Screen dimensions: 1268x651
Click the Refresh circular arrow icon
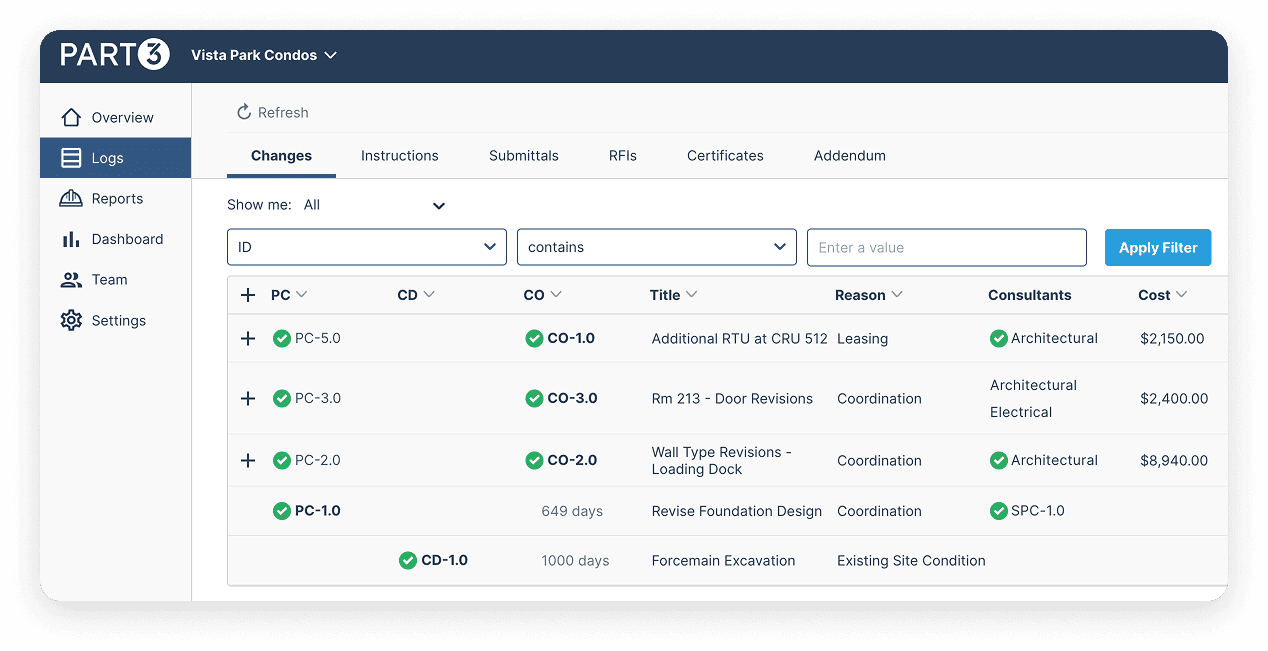tap(243, 112)
